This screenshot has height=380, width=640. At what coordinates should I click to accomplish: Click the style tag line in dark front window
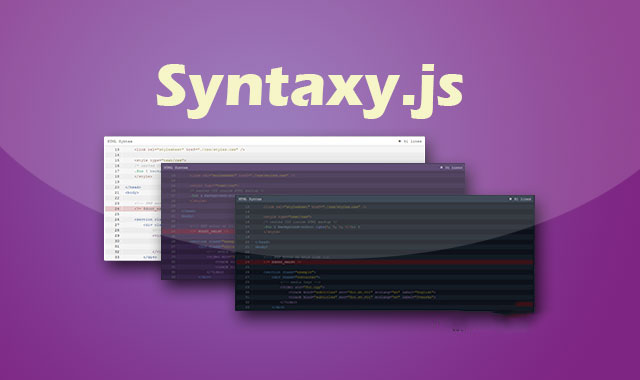[287, 217]
